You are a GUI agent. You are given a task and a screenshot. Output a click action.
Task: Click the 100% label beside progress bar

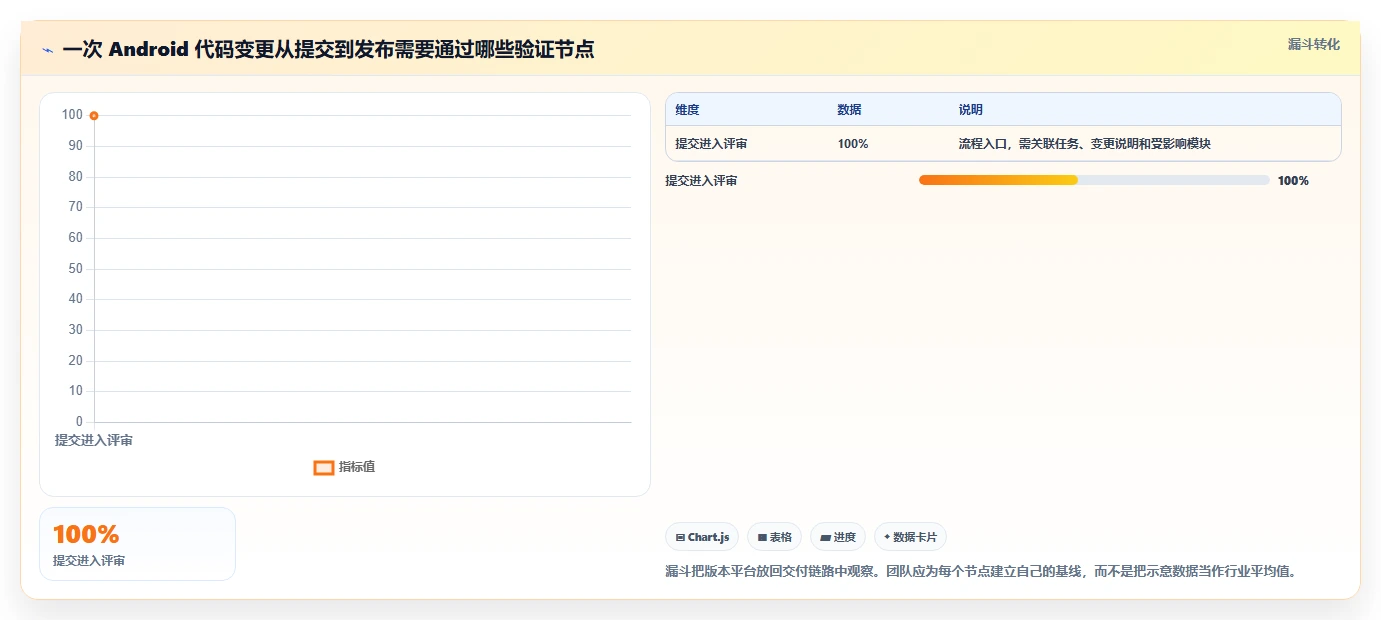(x=1293, y=181)
